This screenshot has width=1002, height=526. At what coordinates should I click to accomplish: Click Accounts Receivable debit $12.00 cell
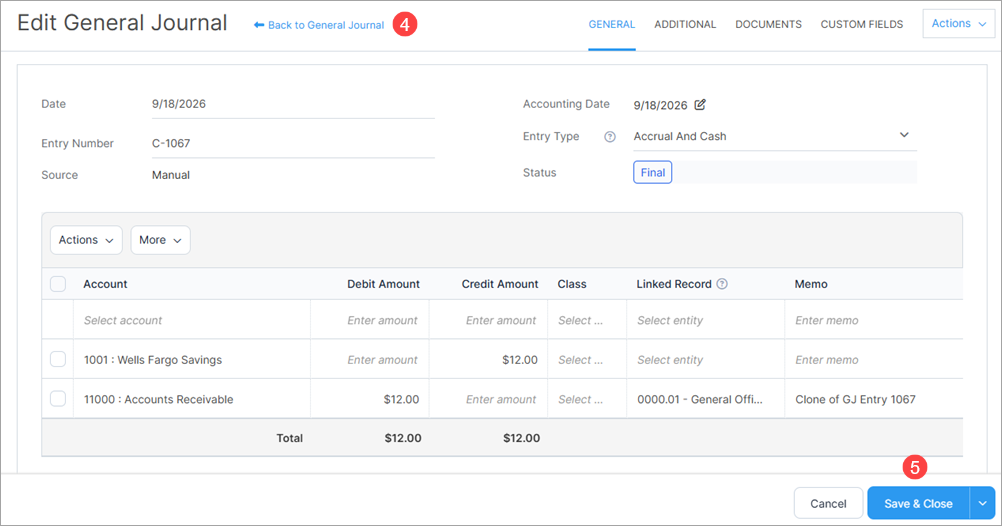(370, 399)
